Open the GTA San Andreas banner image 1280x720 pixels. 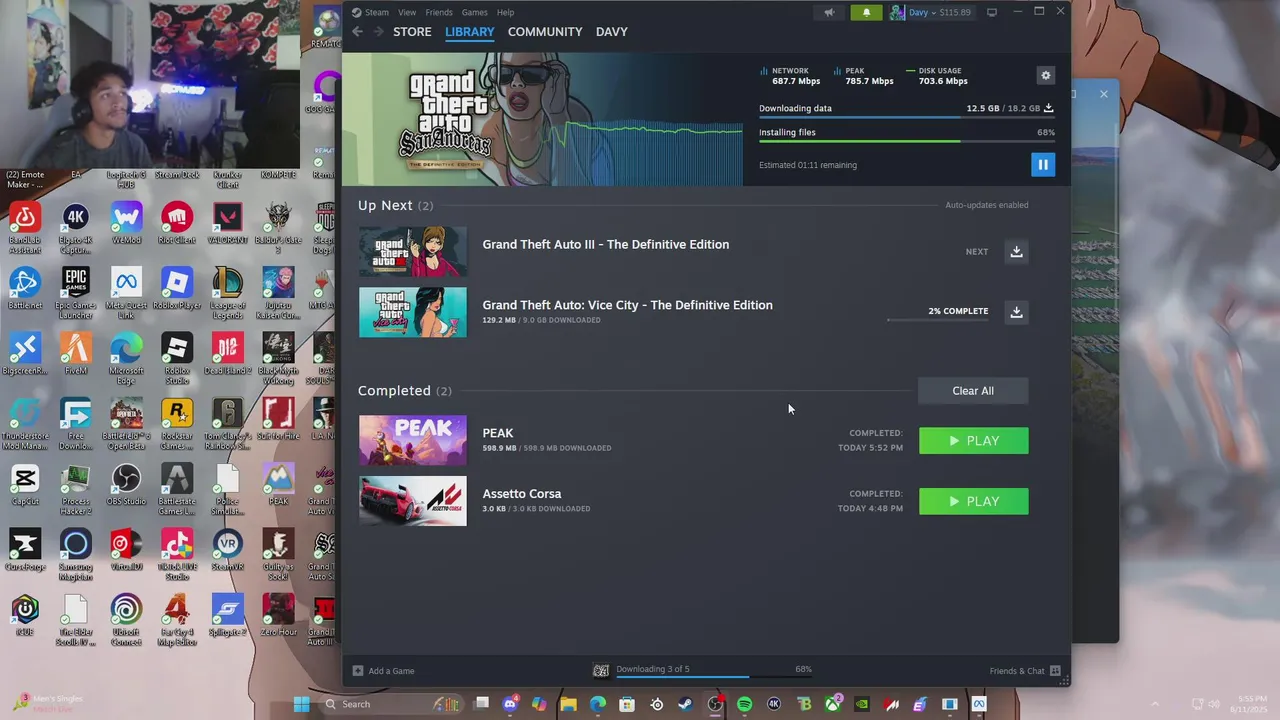coord(542,119)
